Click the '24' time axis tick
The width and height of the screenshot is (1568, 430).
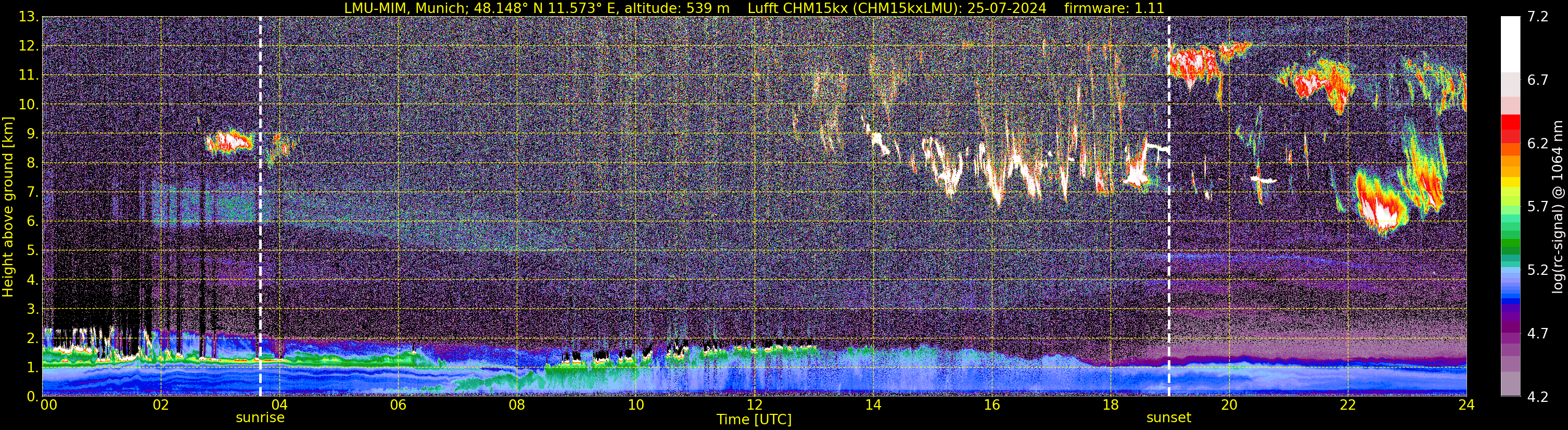coord(1467,405)
